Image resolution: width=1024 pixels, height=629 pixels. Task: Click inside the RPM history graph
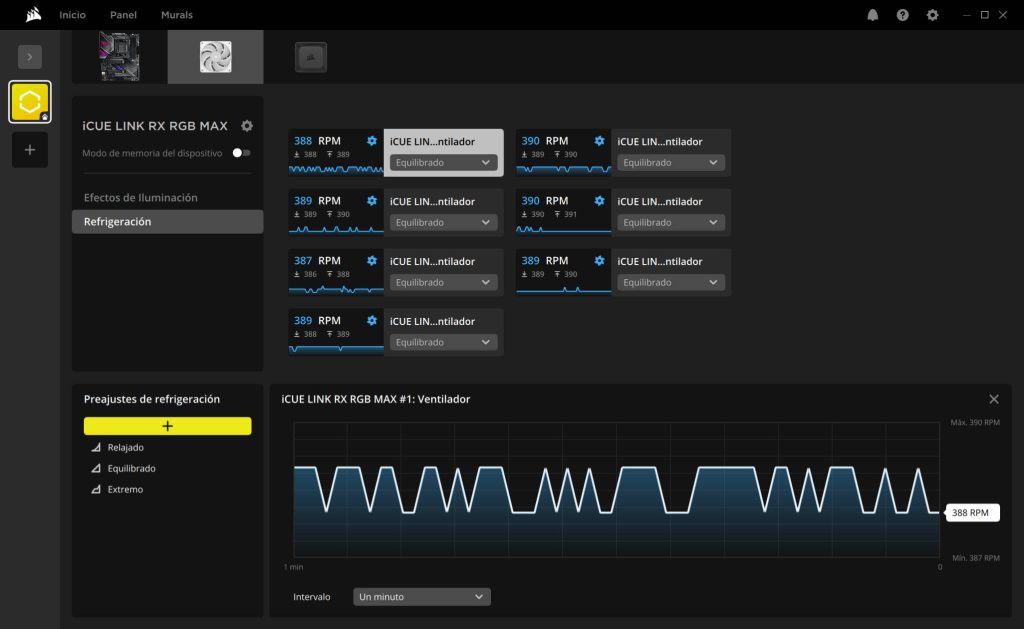[x=616, y=490]
